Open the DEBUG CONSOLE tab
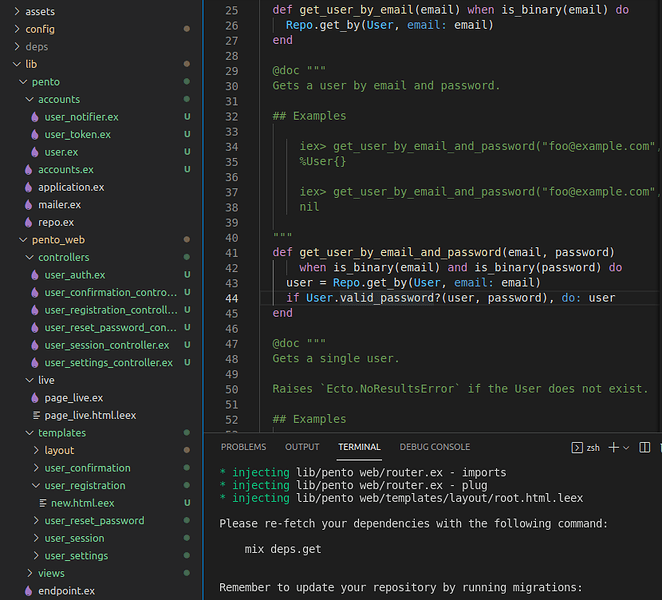 click(435, 447)
